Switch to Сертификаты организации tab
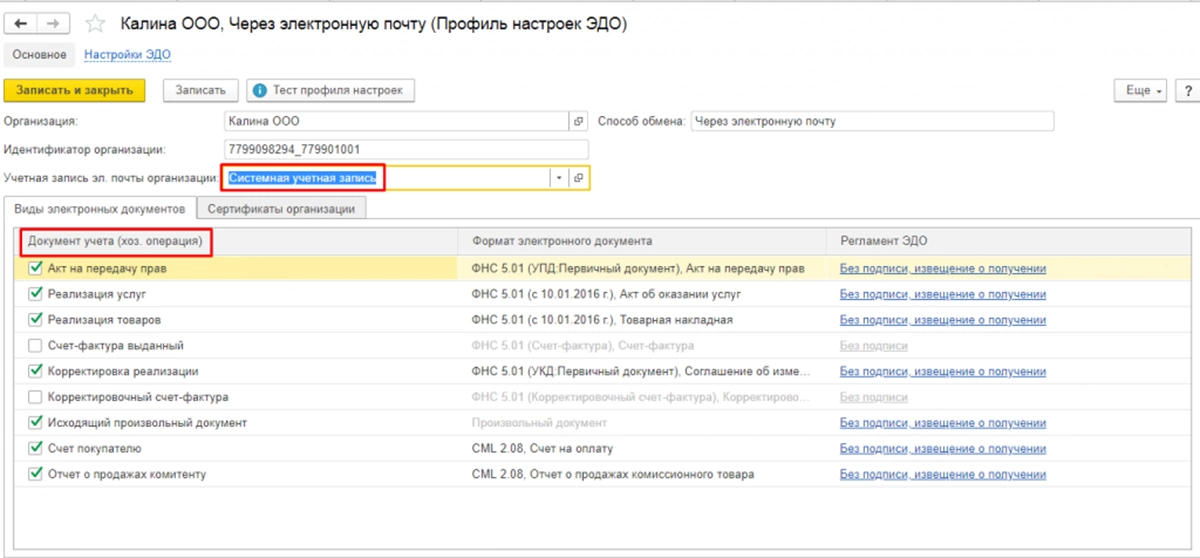This screenshot has width=1200, height=558. [282, 209]
